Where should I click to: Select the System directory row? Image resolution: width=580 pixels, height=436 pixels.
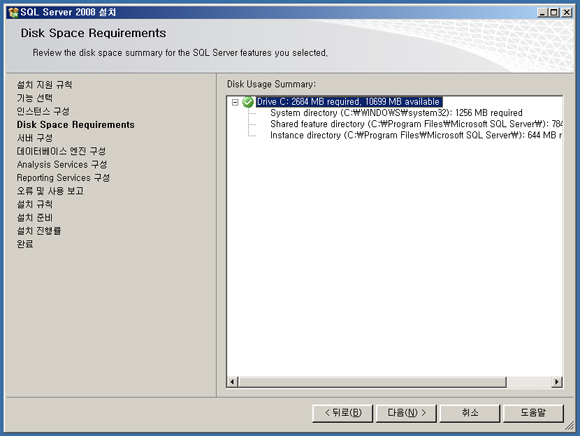[396, 113]
